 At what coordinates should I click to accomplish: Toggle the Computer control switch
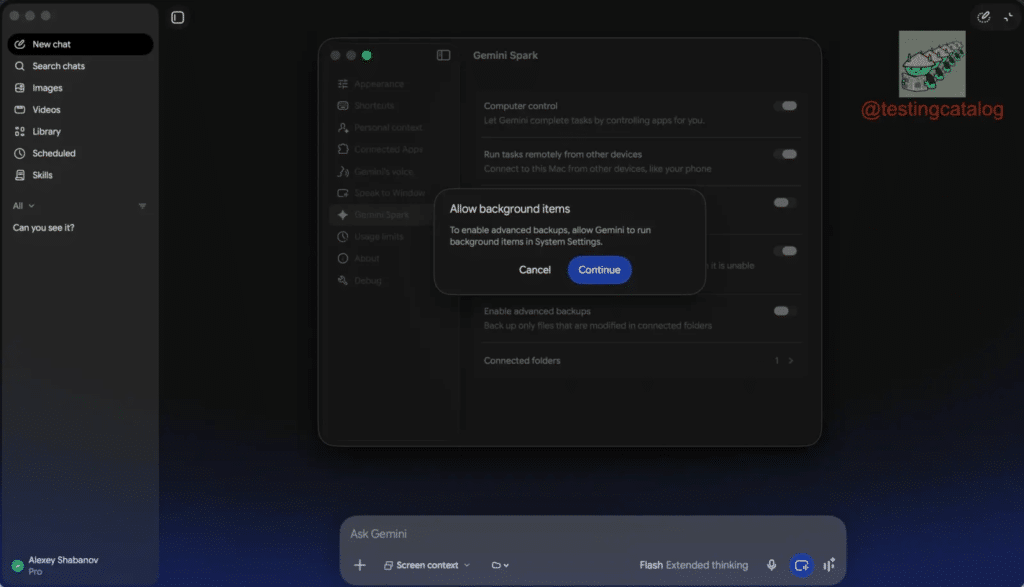pyautogui.click(x=785, y=106)
